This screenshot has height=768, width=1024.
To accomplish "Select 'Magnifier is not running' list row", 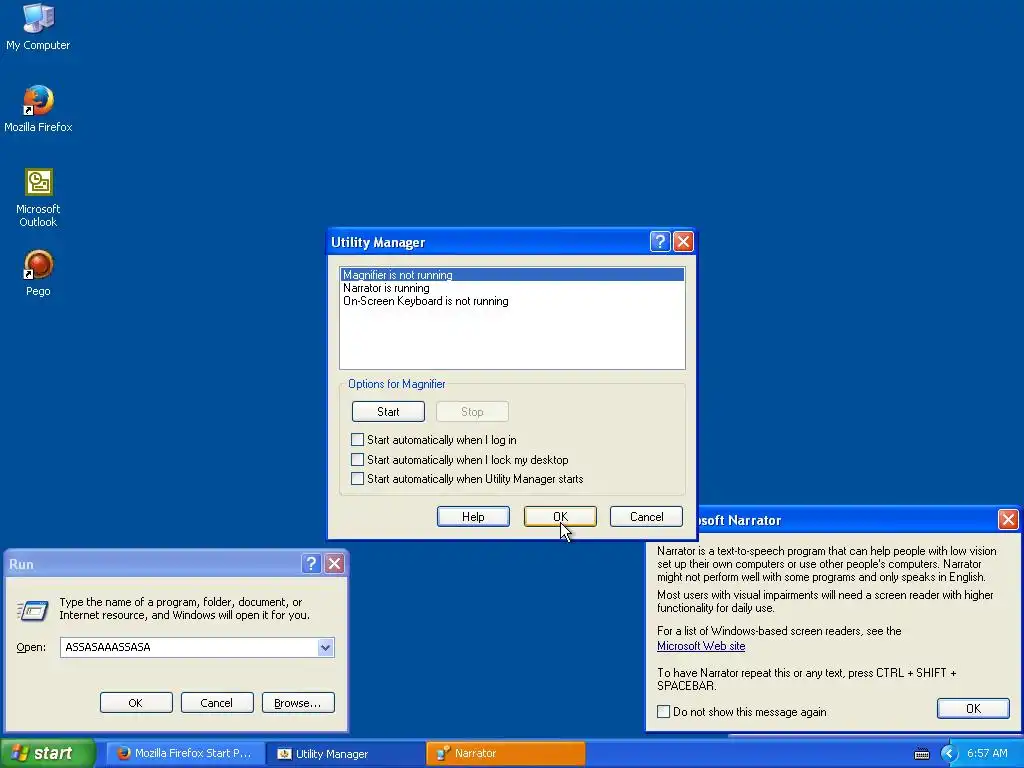I will pyautogui.click(x=512, y=275).
